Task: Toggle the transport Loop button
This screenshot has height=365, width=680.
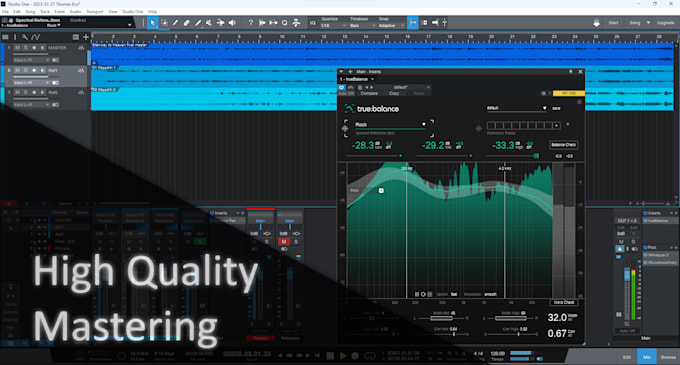Action: (x=369, y=355)
